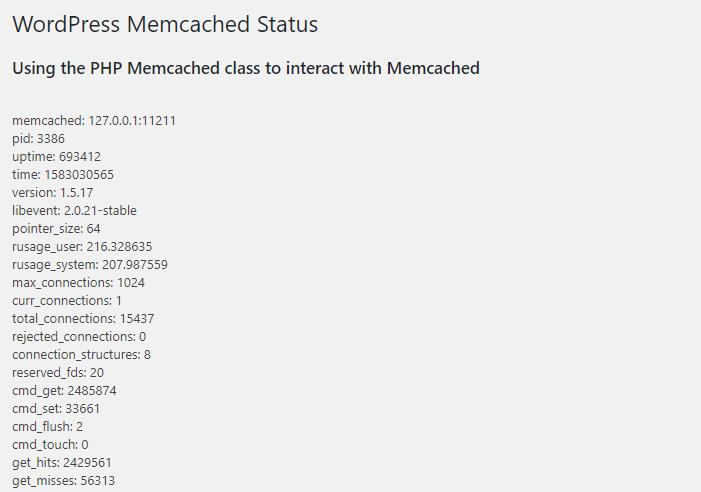
Task: Click the reserved_fds 20 entry
Action: coord(58,373)
